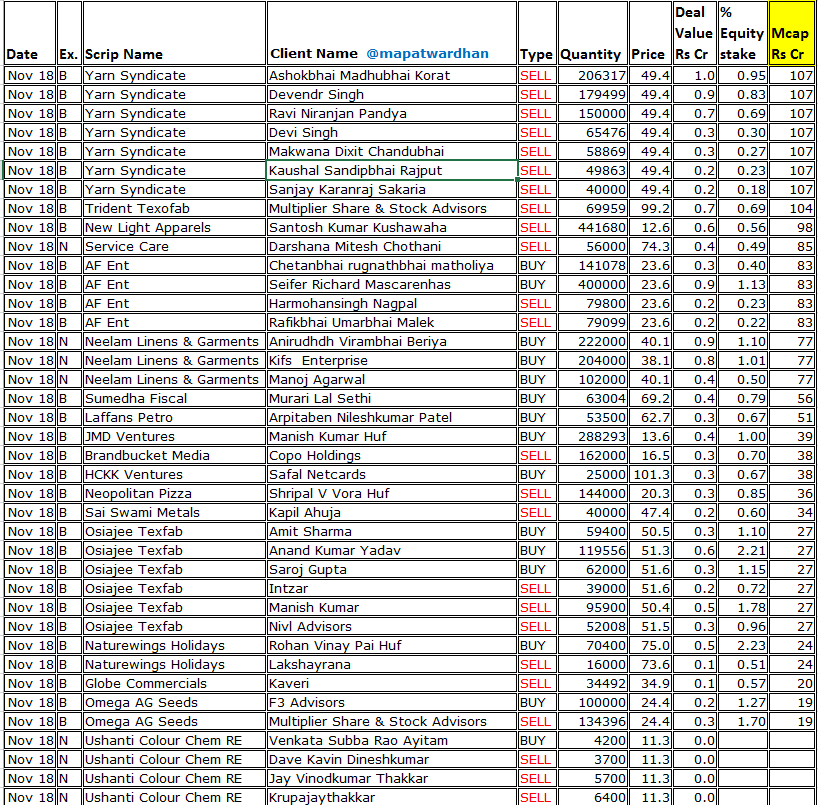Select the "Ravi Niranjan Pandya" cell
This screenshot has width=818, height=805.
[392, 114]
